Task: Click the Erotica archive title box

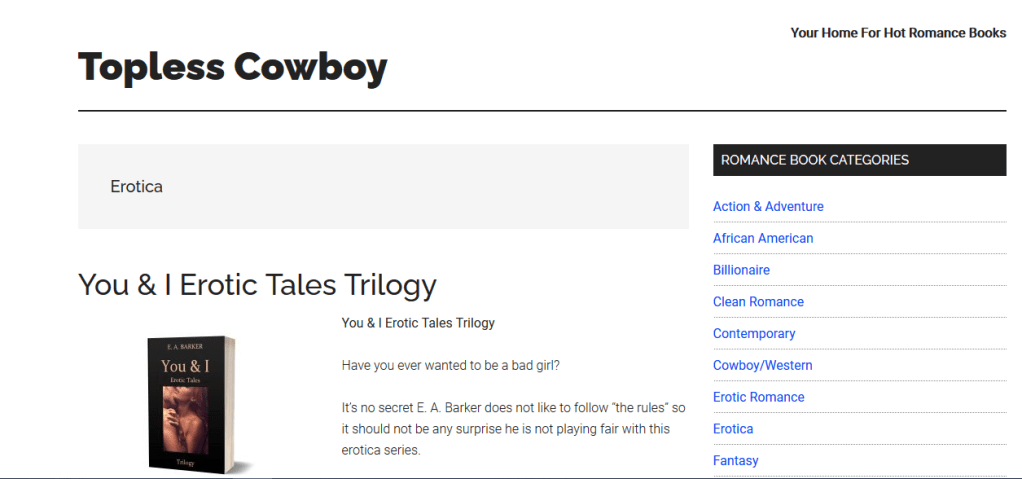Action: click(383, 187)
